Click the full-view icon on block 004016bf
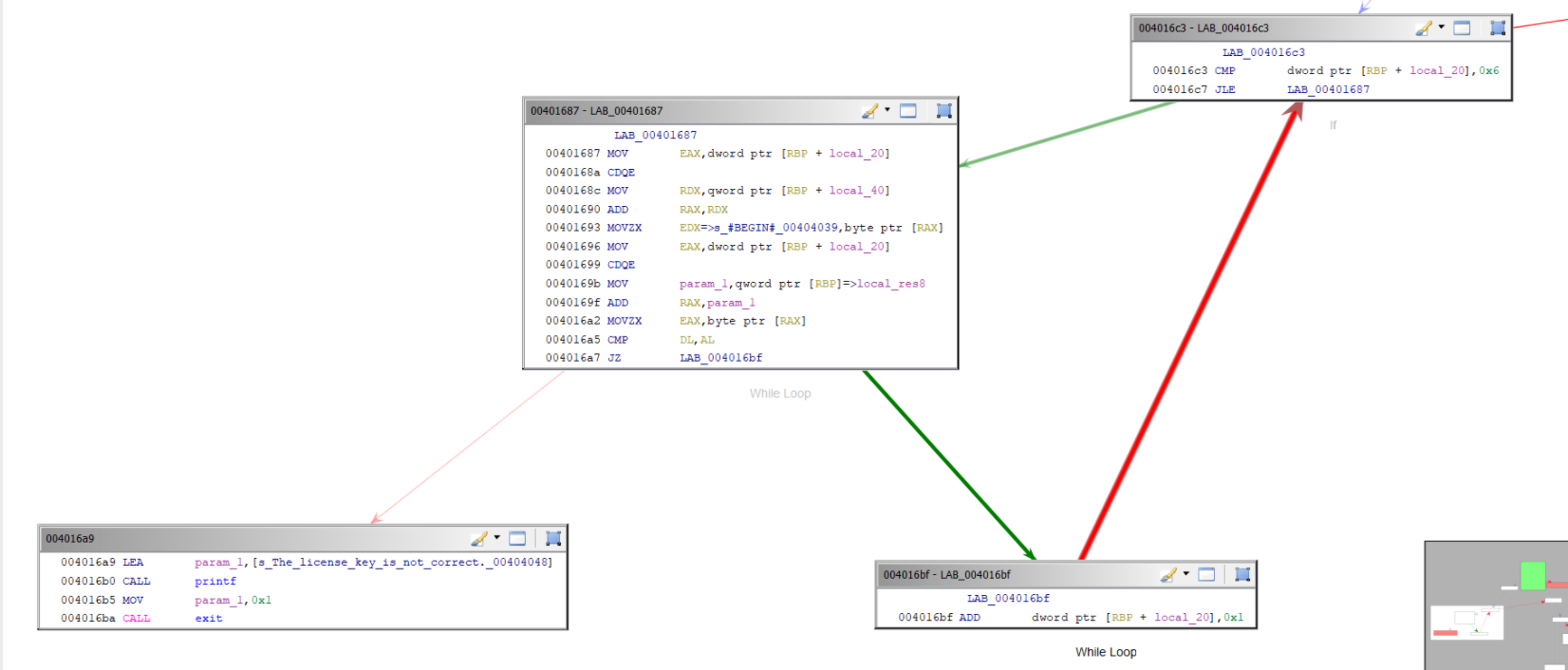Screen dimensions: 1568x670 point(1206,575)
